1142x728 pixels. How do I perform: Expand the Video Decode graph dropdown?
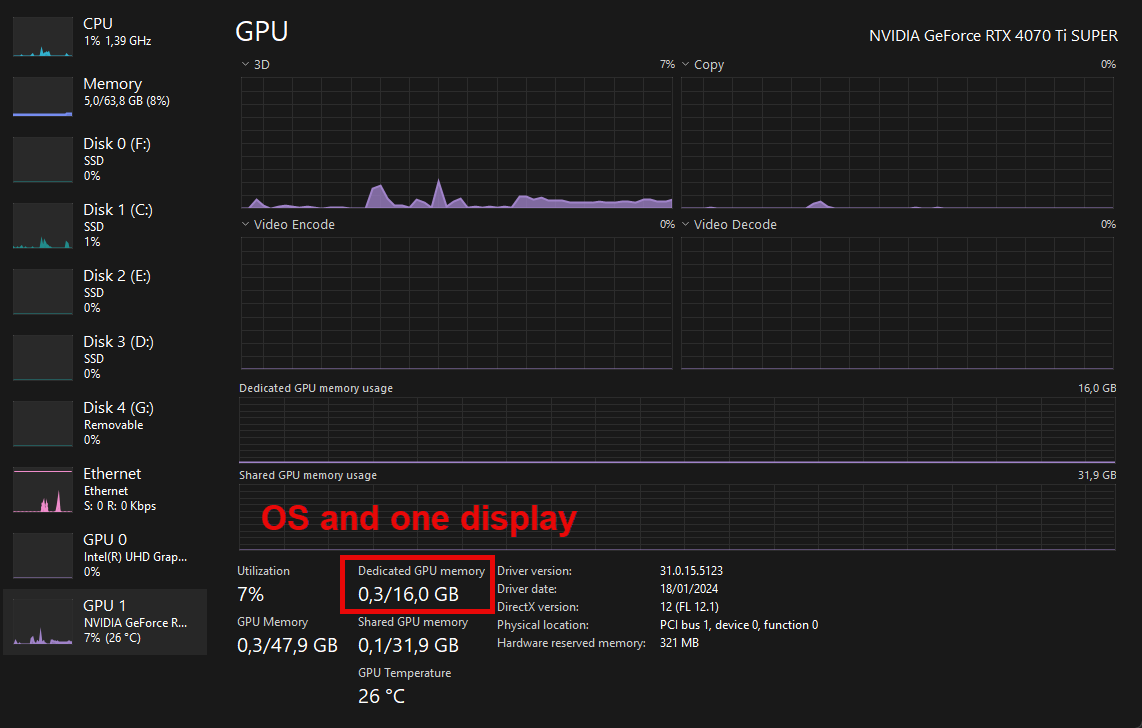point(686,225)
